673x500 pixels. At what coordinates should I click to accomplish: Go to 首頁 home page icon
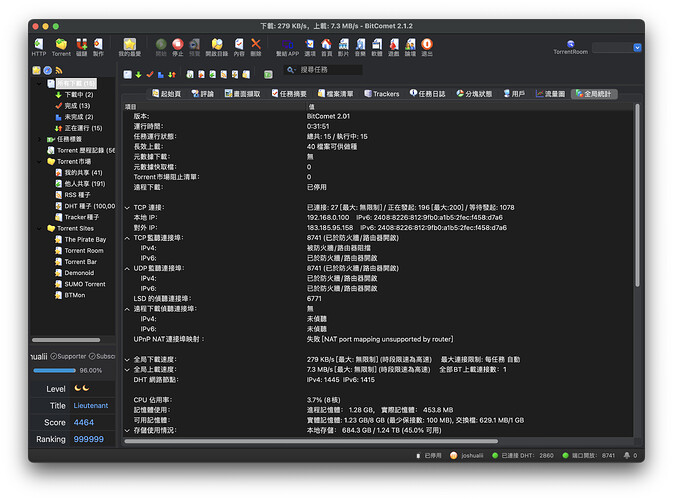(x=327, y=47)
